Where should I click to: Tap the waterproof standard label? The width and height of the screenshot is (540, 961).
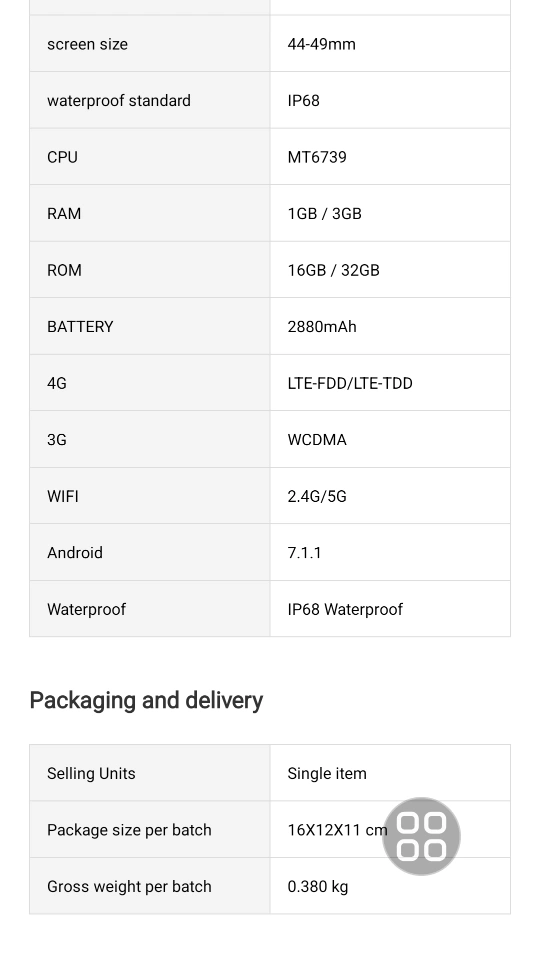pyautogui.click(x=119, y=101)
